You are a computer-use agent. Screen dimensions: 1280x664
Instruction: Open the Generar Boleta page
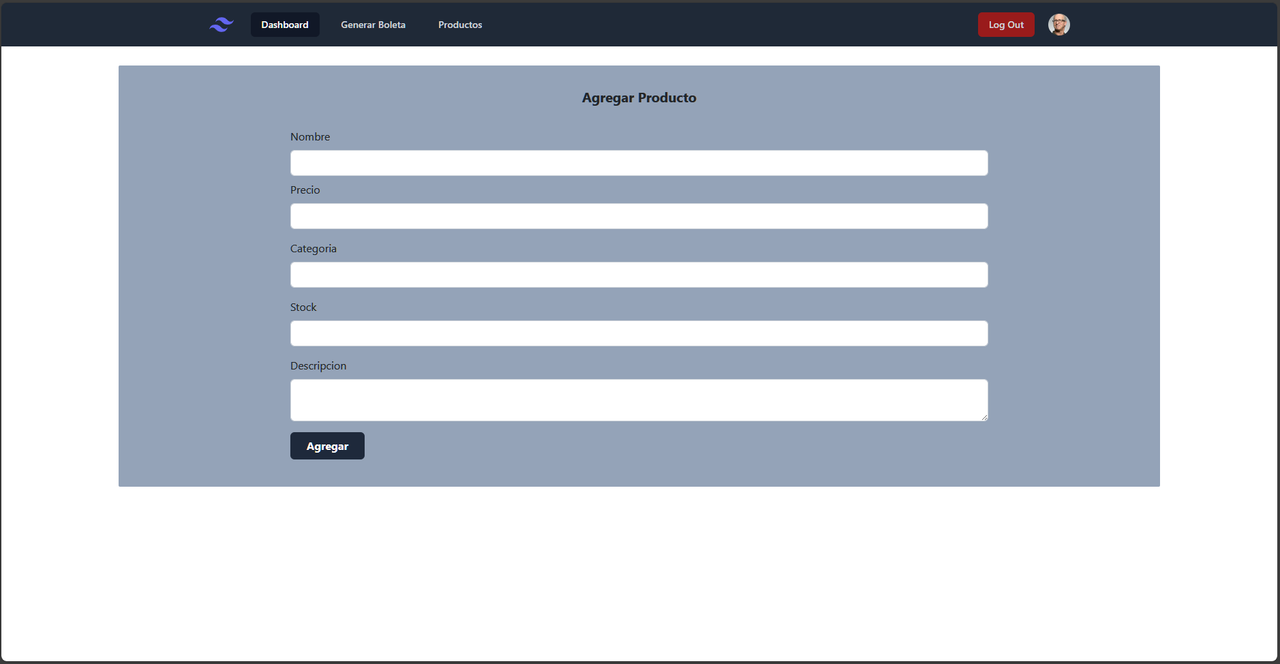click(373, 24)
